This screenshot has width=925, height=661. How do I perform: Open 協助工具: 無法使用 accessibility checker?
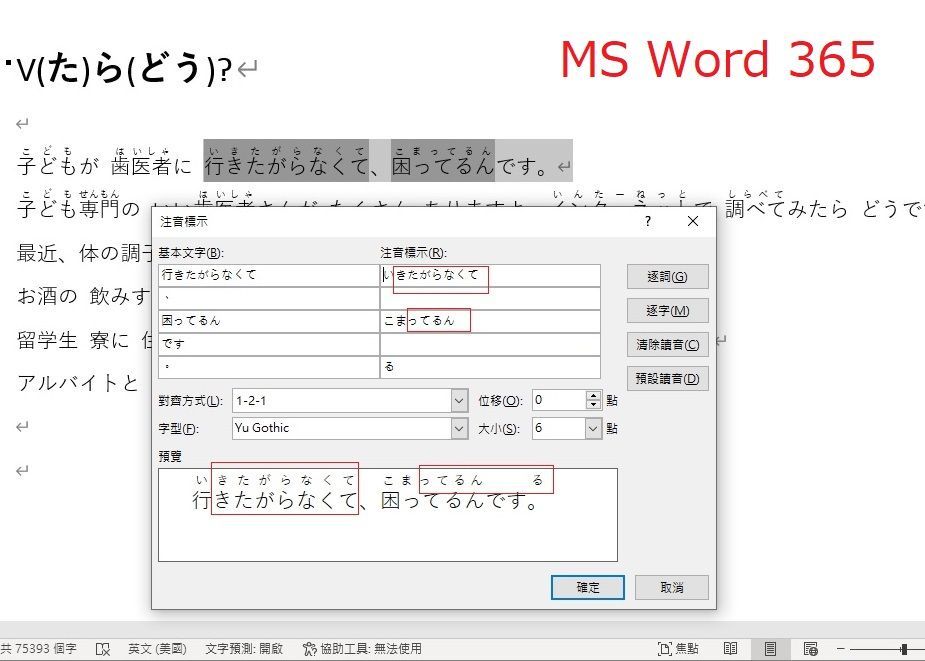pos(362,649)
